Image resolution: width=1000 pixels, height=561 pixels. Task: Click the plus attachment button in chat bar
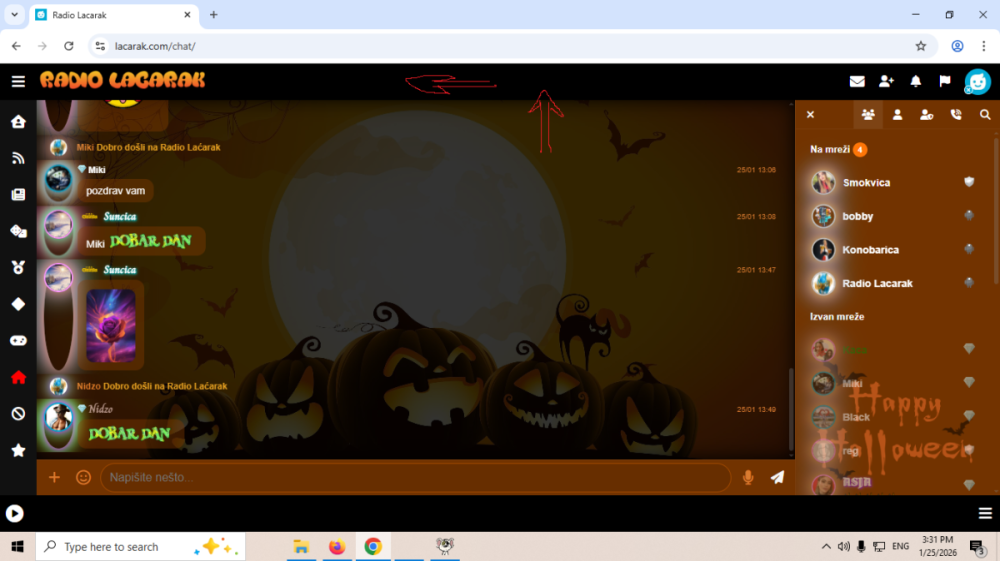[x=54, y=477]
